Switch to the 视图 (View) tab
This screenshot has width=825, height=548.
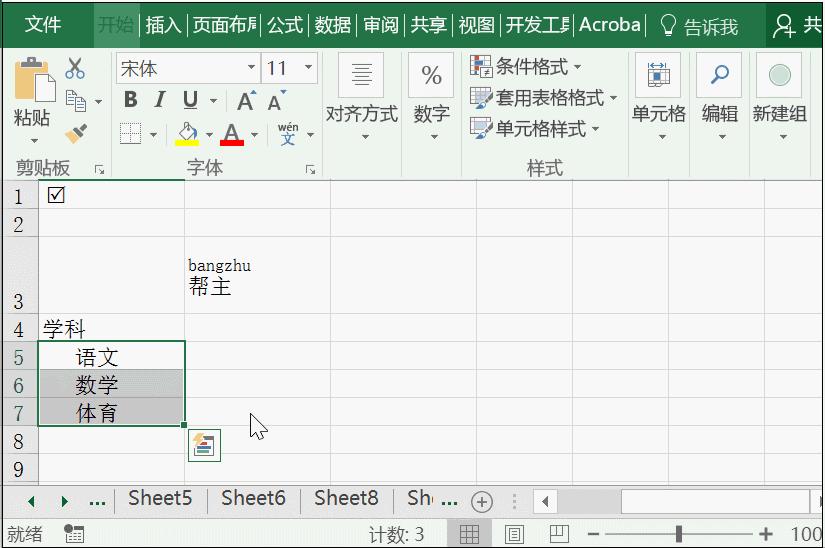(x=476, y=25)
